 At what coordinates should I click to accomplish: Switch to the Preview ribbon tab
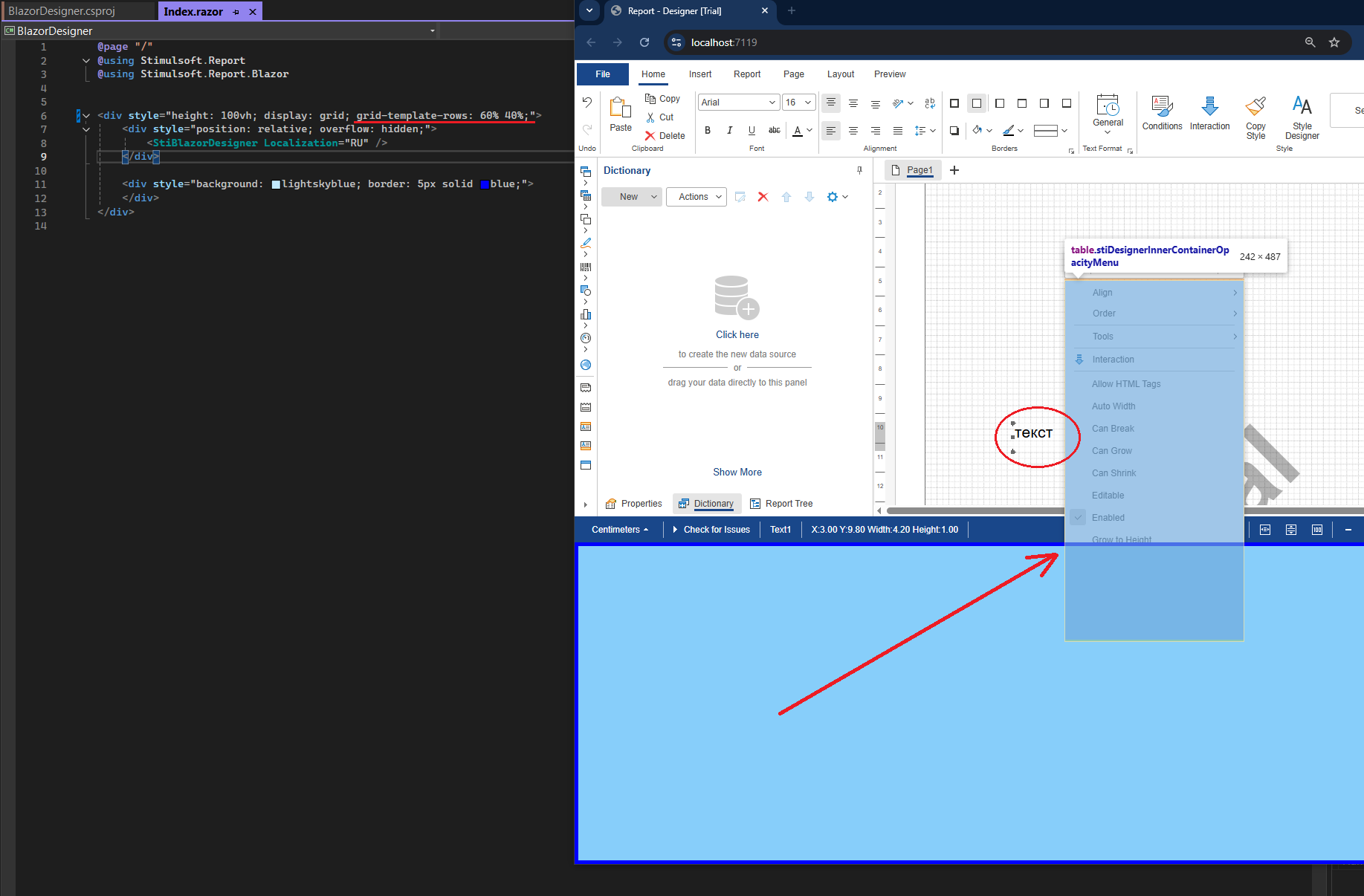click(890, 74)
